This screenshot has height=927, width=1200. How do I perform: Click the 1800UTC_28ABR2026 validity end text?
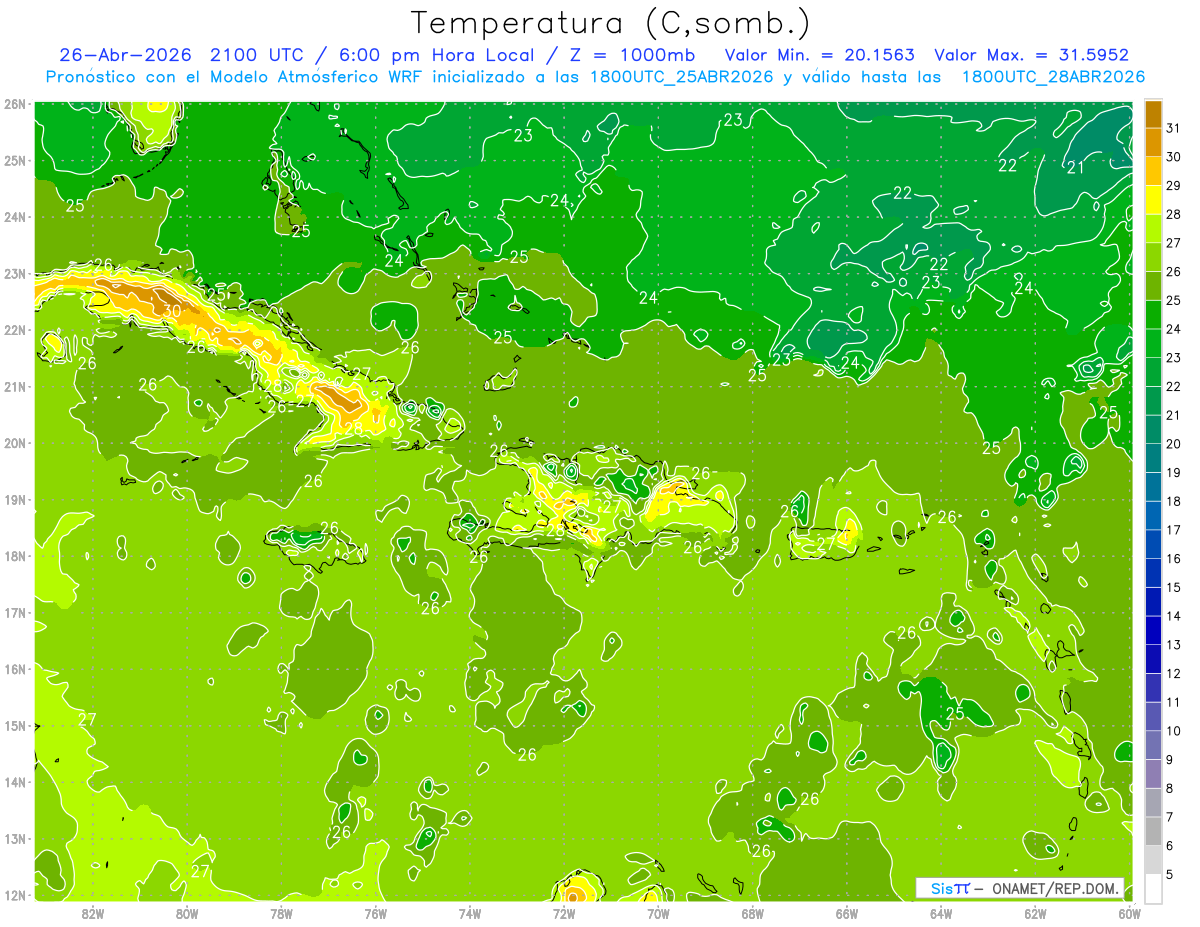coord(1053,77)
